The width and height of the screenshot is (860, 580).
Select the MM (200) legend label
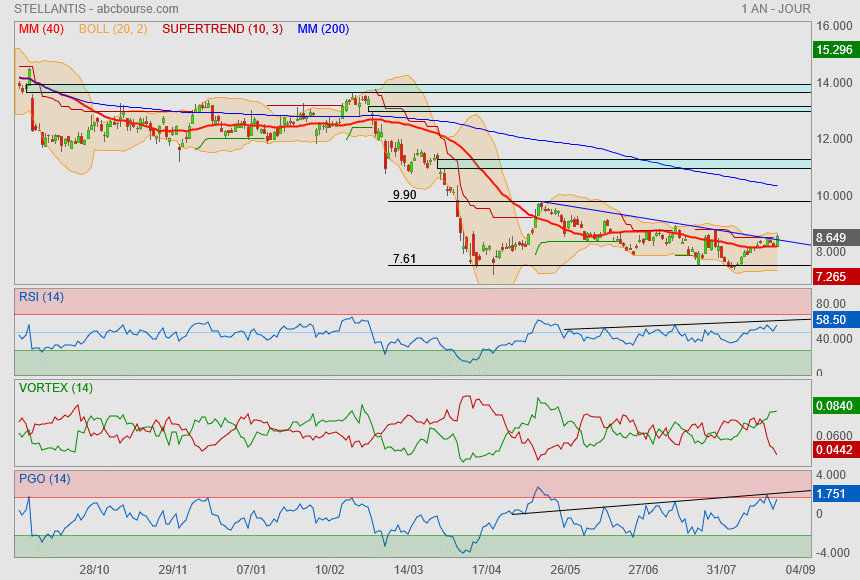point(323,29)
